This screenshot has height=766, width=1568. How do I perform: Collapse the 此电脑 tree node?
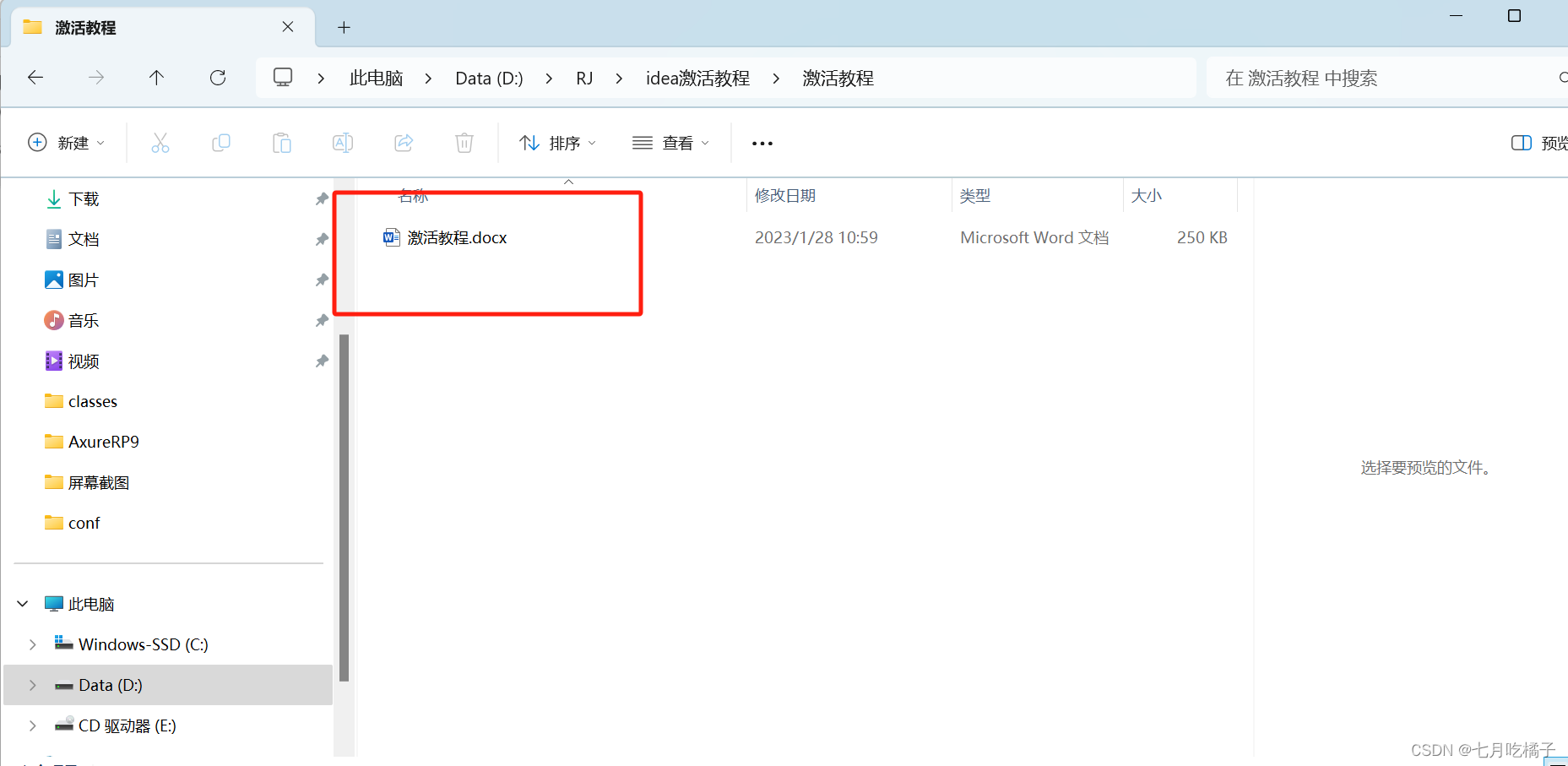click(x=23, y=604)
